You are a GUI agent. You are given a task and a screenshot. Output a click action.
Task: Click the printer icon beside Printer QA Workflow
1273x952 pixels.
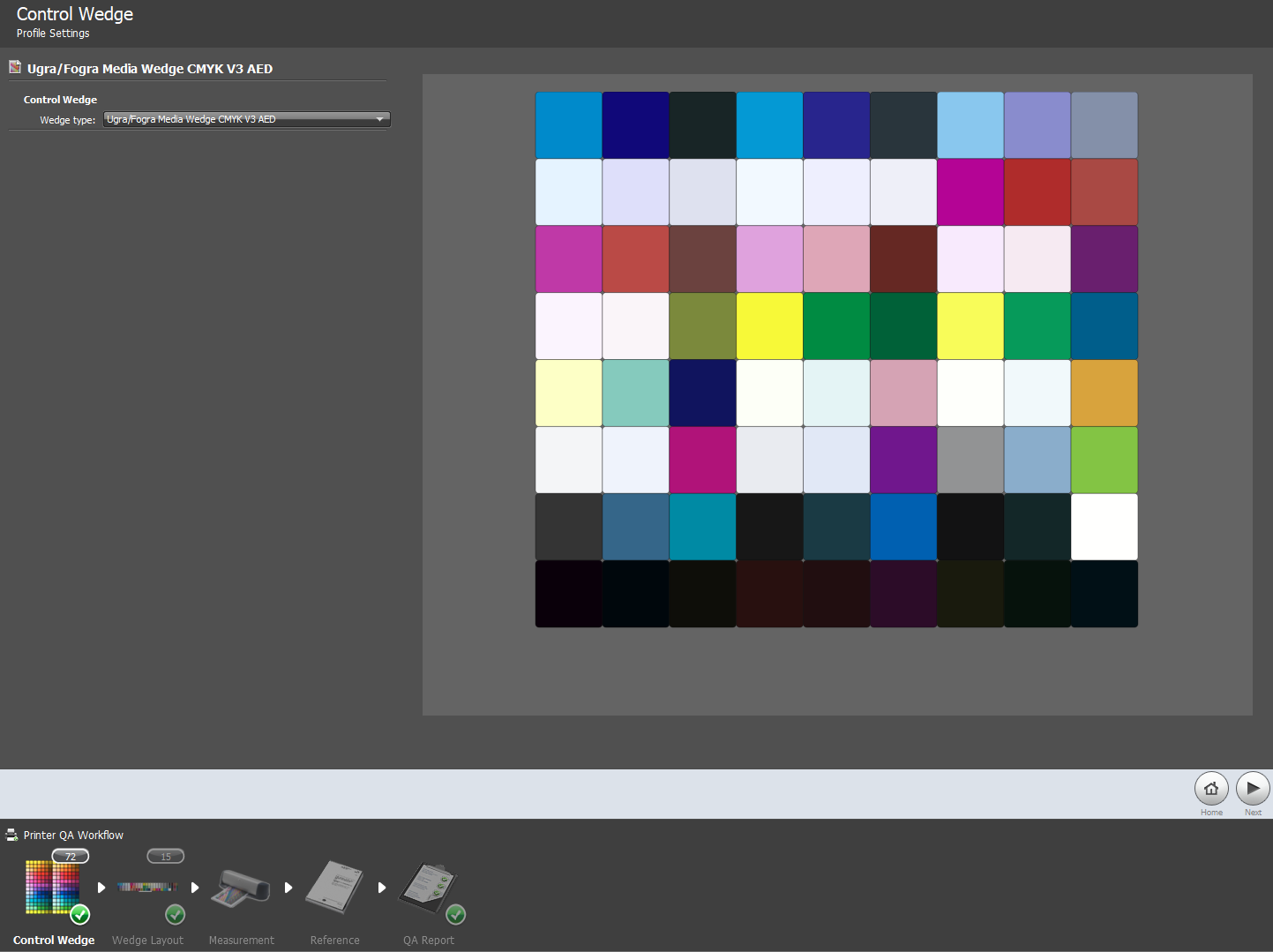(x=11, y=835)
